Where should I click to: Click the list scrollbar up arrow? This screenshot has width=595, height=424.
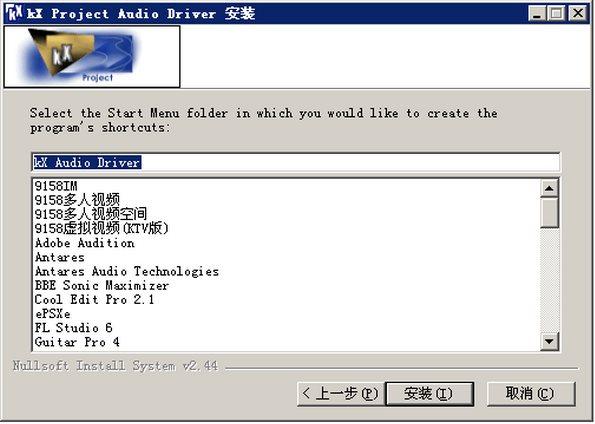pos(549,188)
